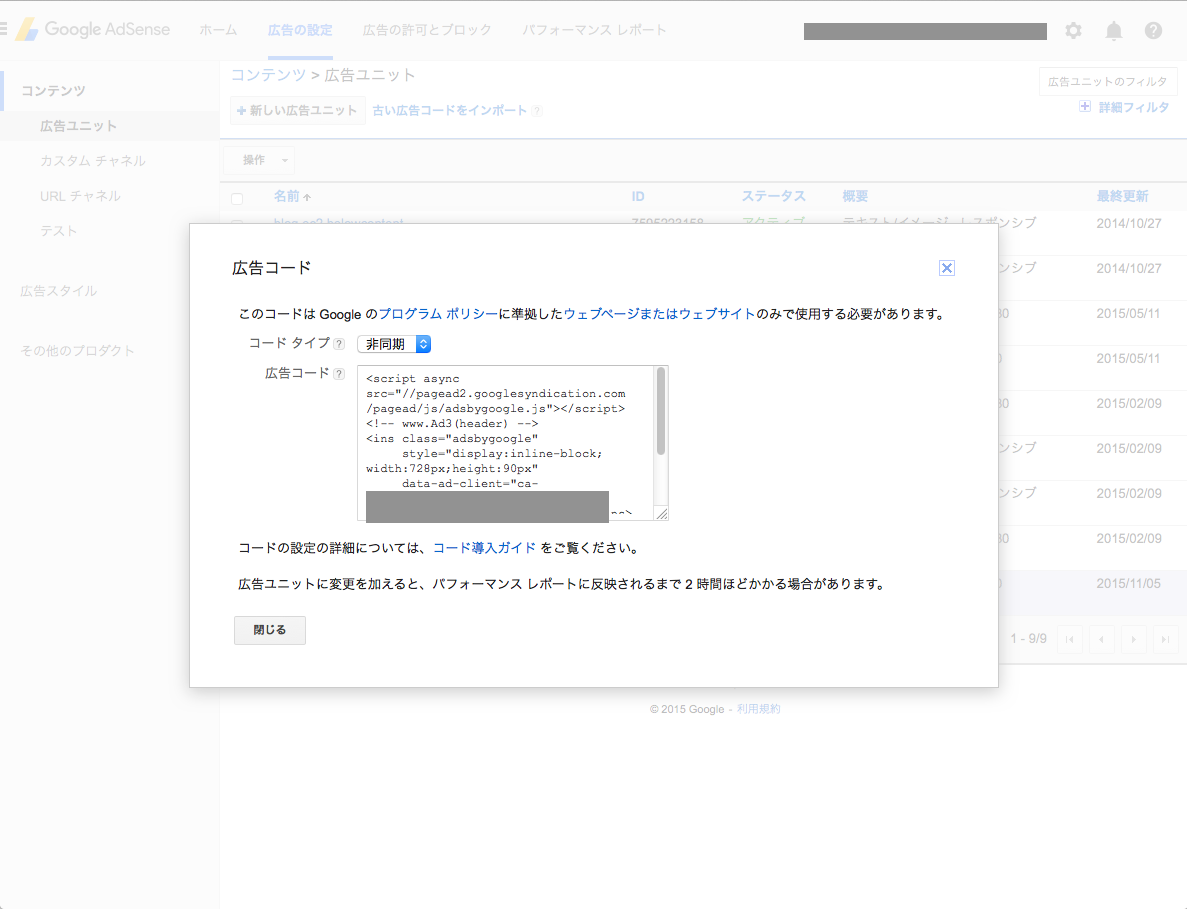Toggle expansion of the left sidebar menu
The height and width of the screenshot is (909, 1187).
click(5, 27)
